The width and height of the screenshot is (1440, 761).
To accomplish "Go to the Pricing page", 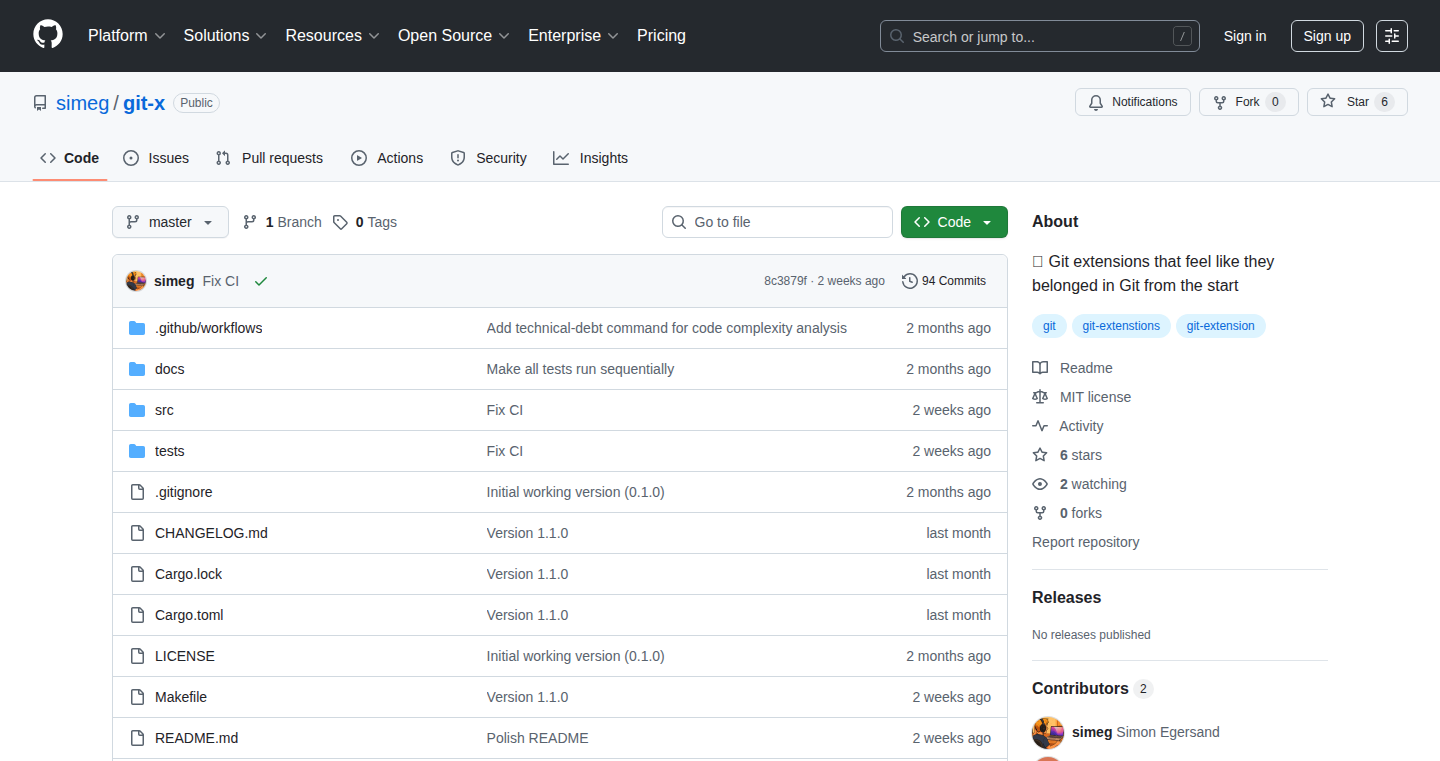I will coord(661,35).
